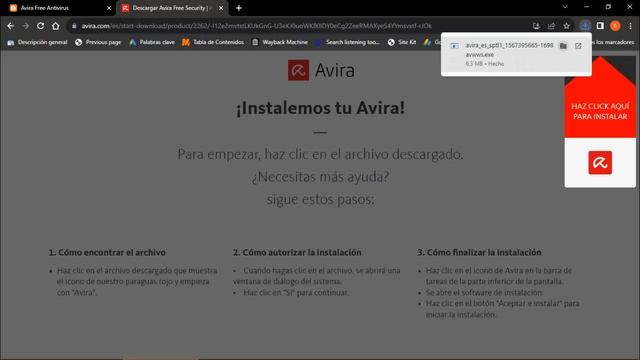Click the '¿Necesitas más ayuda?' text

[x=320, y=177]
